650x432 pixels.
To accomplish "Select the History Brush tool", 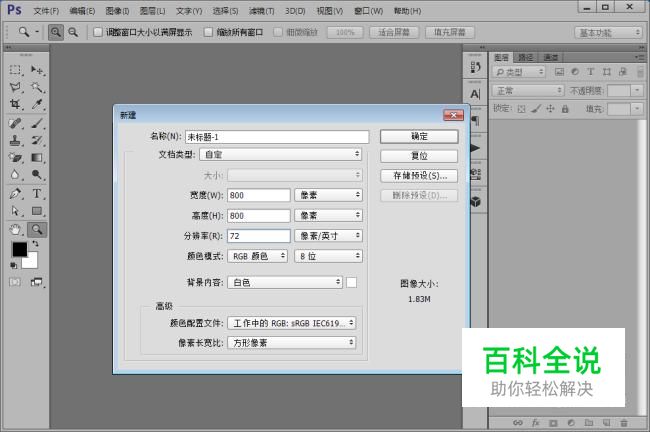I will click(x=37, y=140).
